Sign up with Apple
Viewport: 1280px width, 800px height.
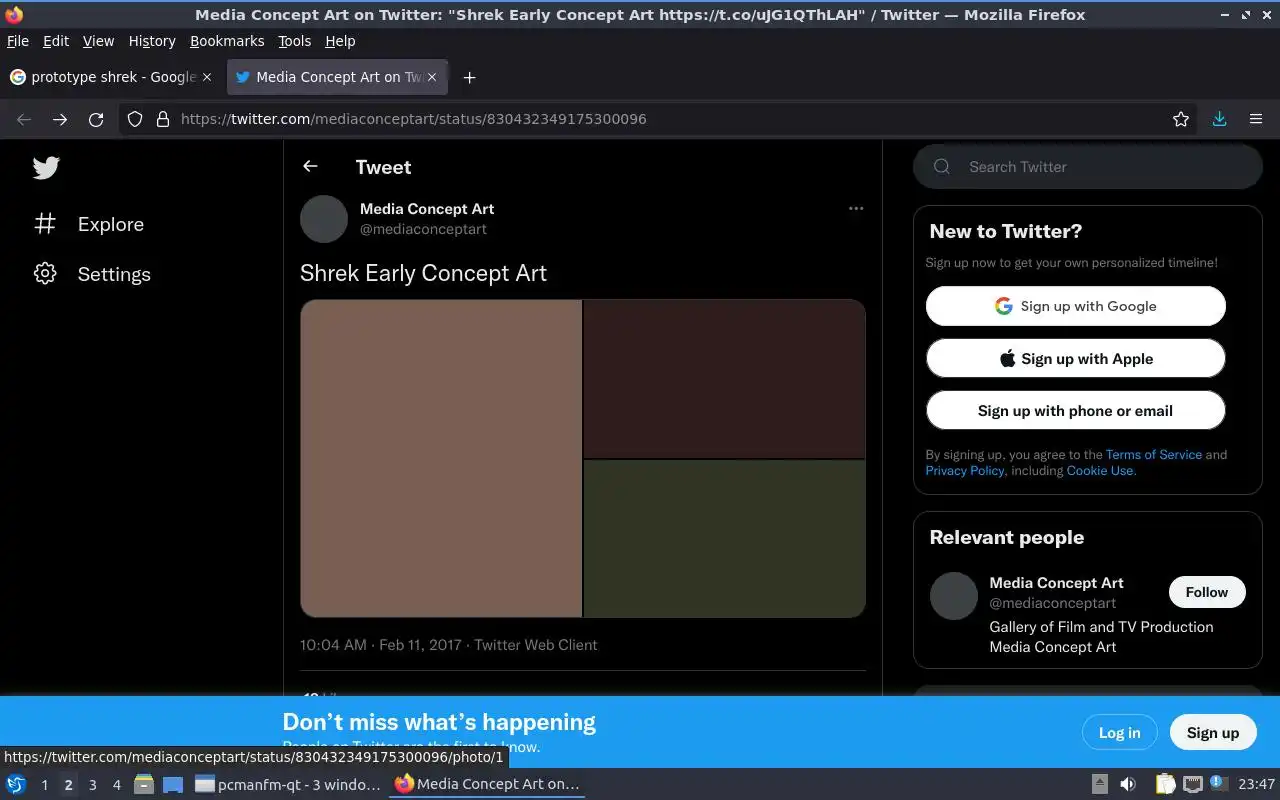pos(1075,358)
